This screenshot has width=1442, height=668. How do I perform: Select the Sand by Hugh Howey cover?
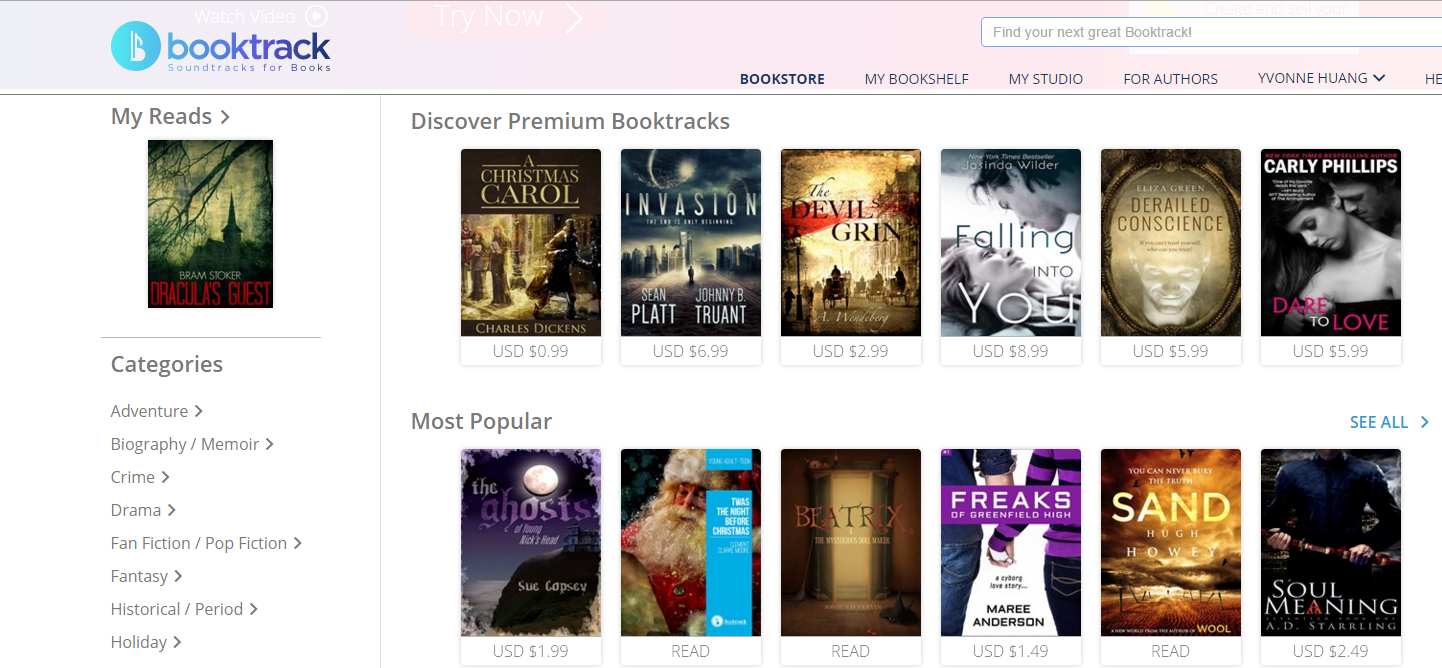[x=1171, y=543]
